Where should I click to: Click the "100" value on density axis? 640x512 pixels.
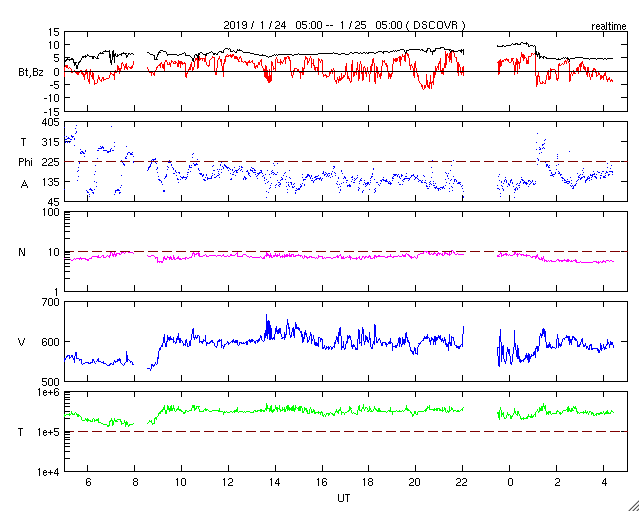[51, 213]
